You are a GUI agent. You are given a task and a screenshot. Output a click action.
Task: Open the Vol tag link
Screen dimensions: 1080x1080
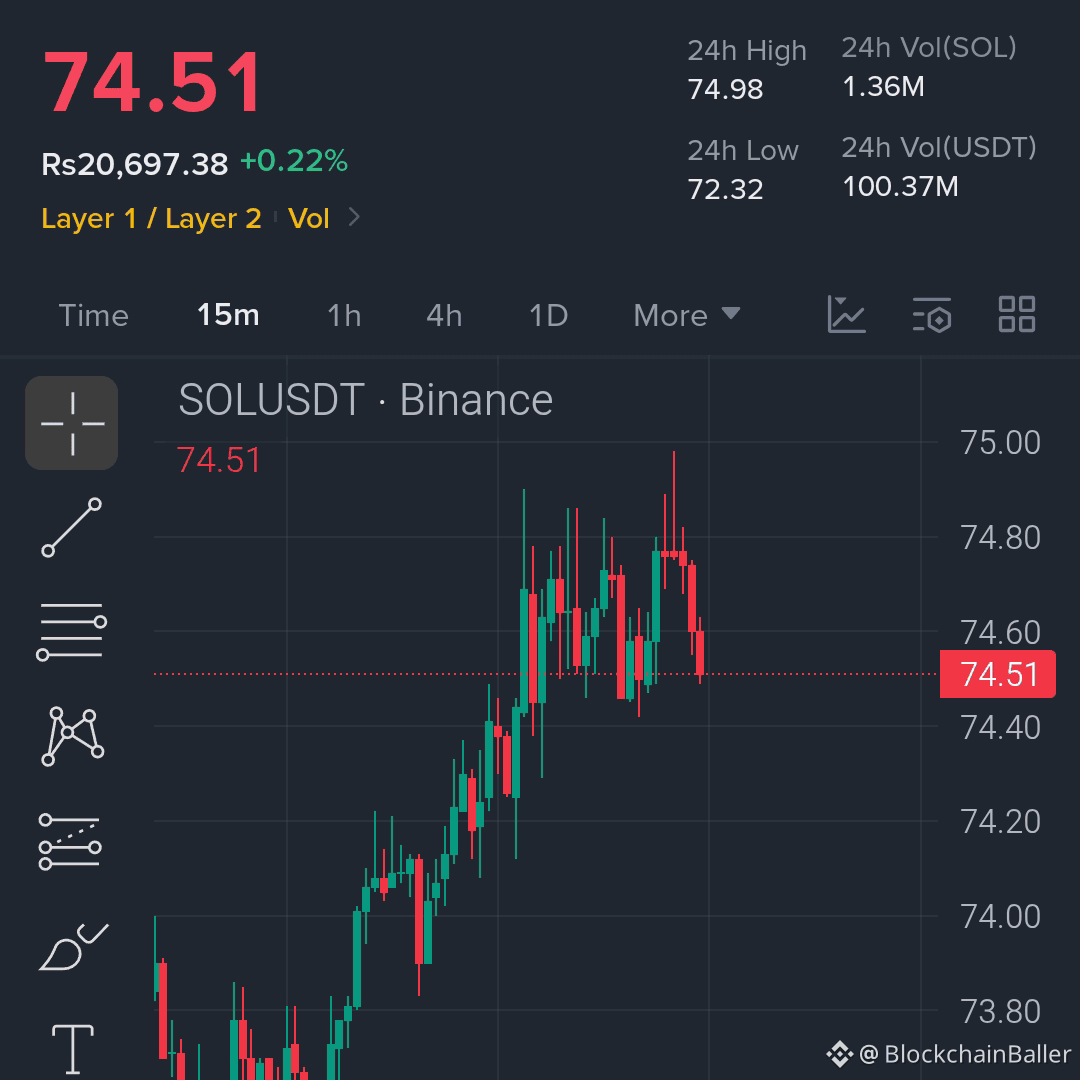[x=309, y=218]
